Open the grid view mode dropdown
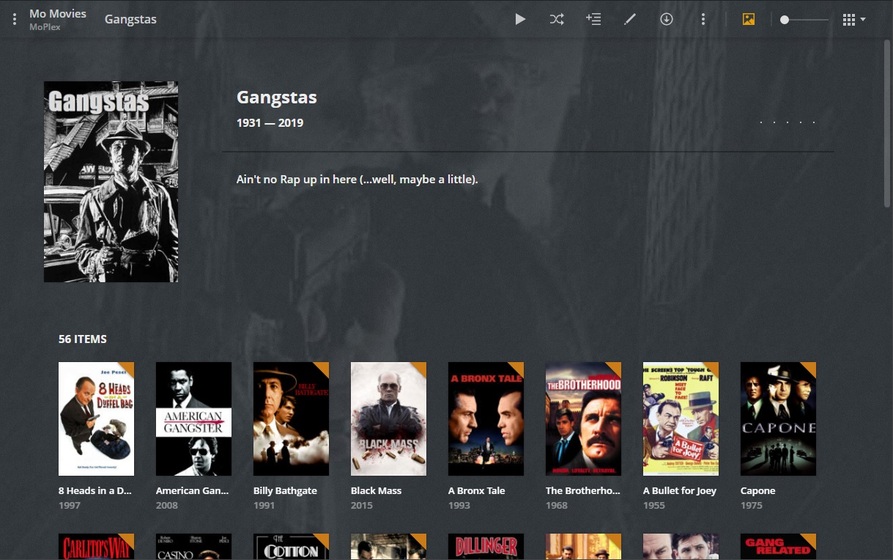 pyautogui.click(x=854, y=20)
